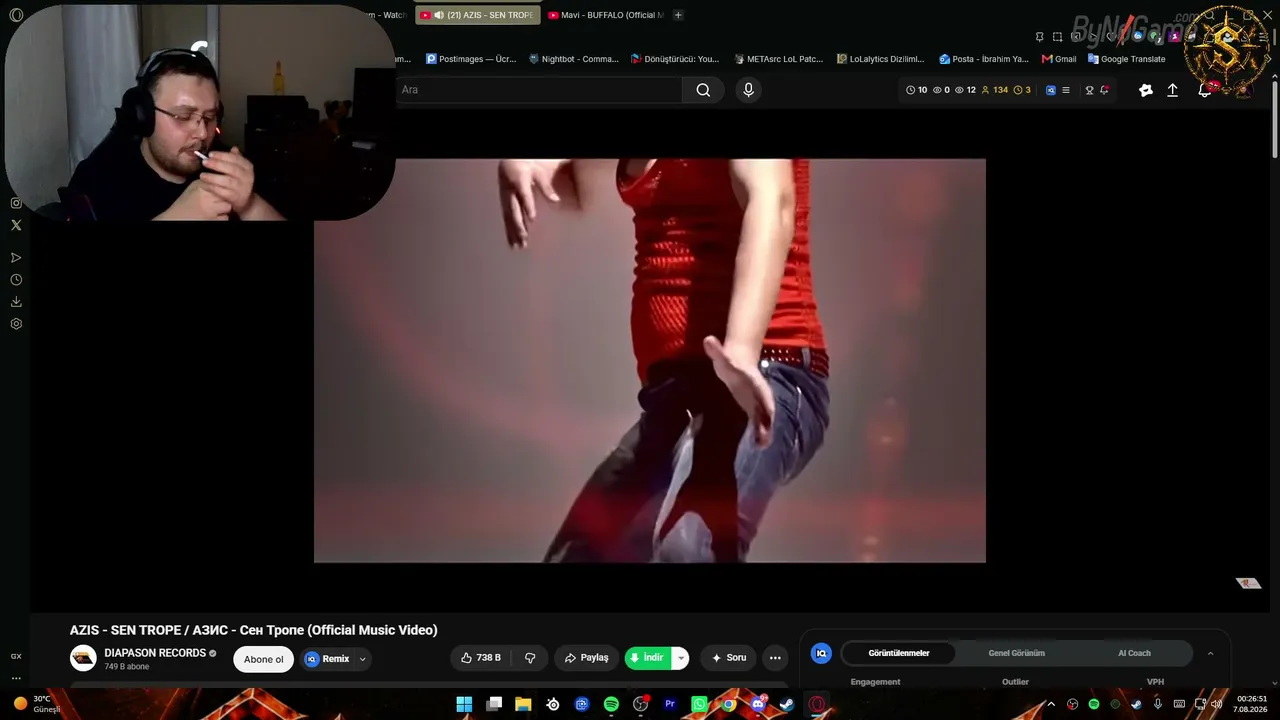Open Task View on the taskbar

[494, 704]
